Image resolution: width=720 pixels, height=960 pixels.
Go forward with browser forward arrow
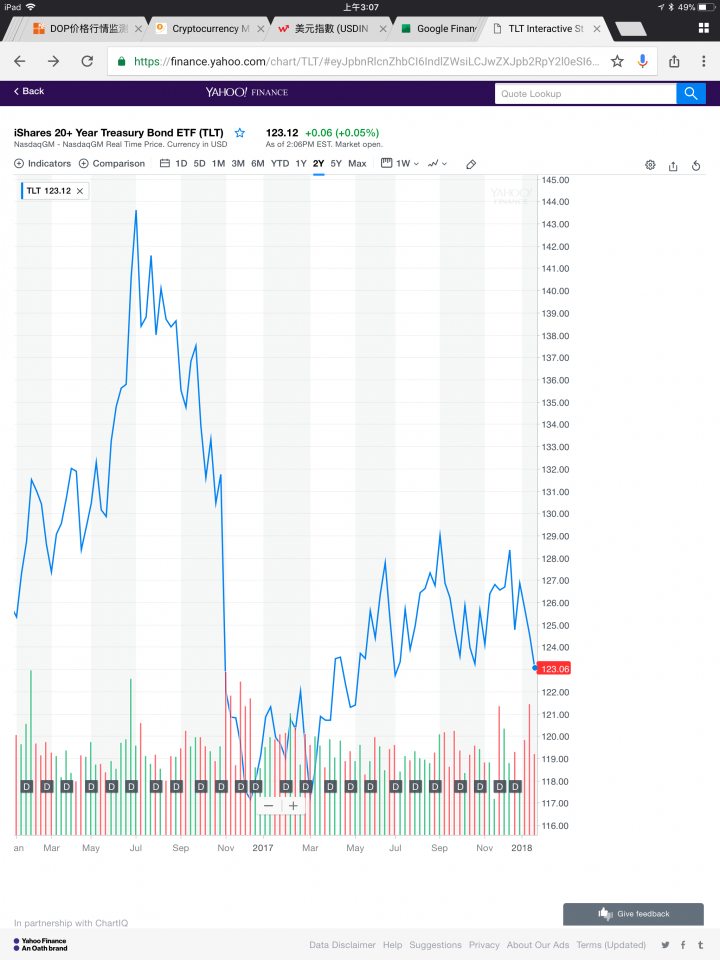click(x=53, y=61)
